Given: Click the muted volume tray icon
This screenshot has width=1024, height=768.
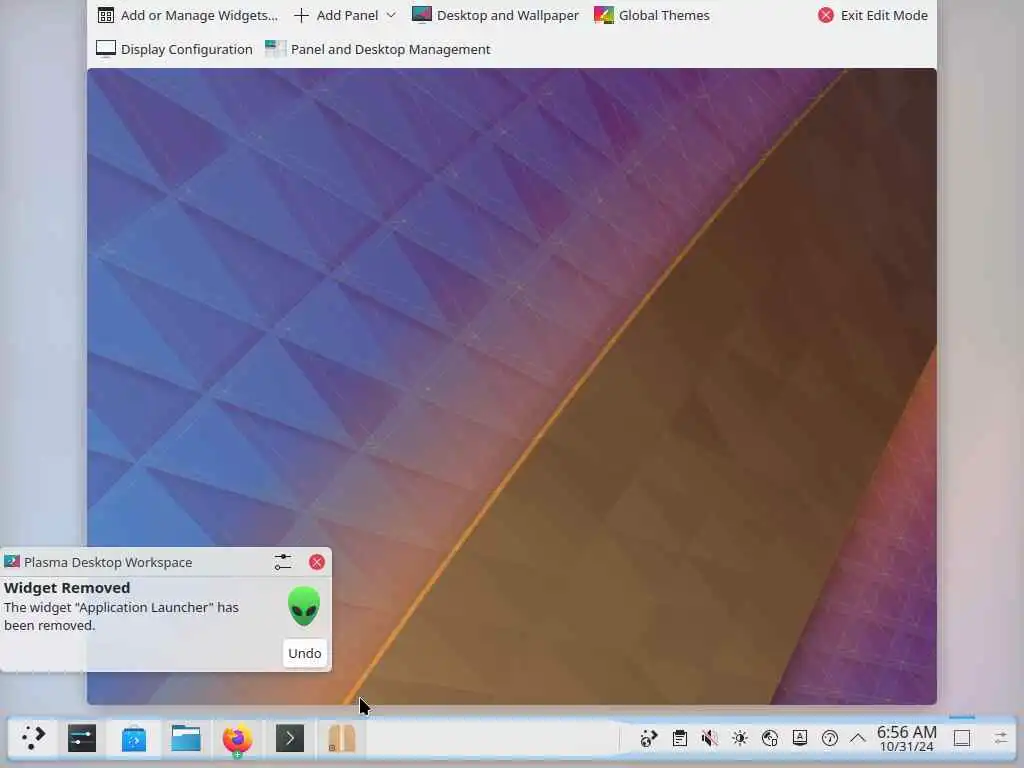Looking at the screenshot, I should pos(710,739).
